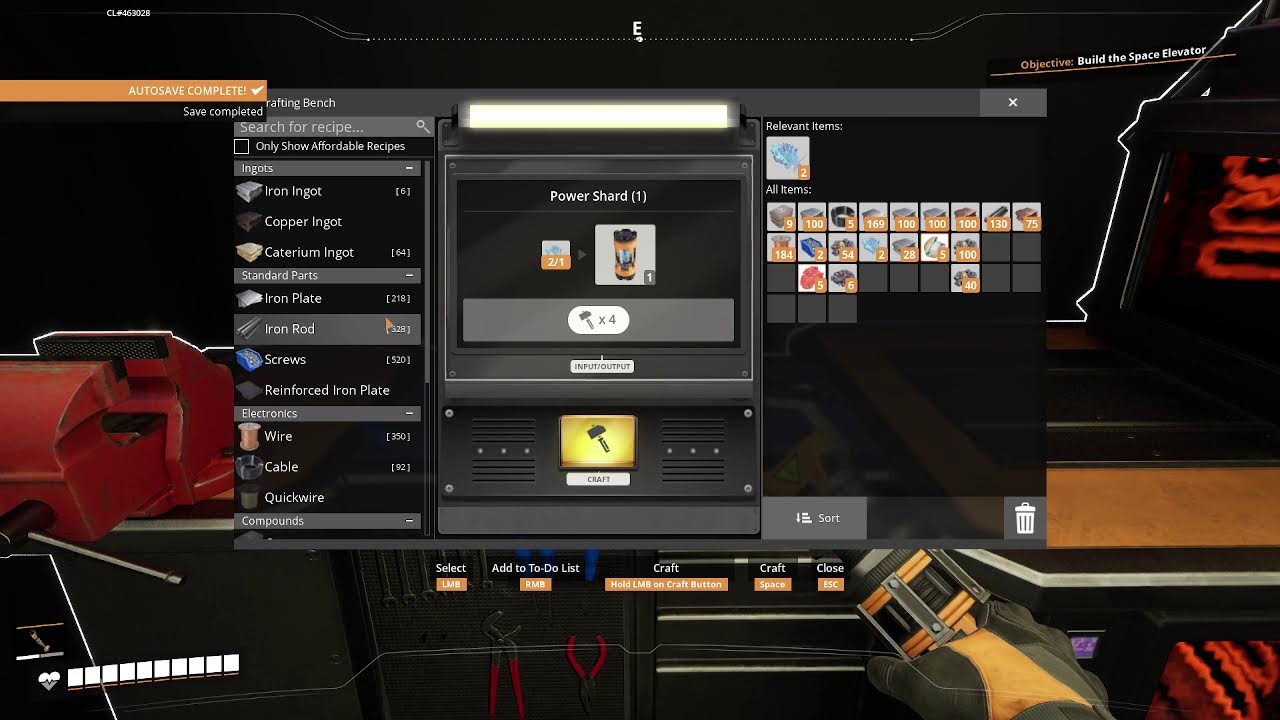Select the red item stack of 5
This screenshot has height=720, width=1280.
812,278
